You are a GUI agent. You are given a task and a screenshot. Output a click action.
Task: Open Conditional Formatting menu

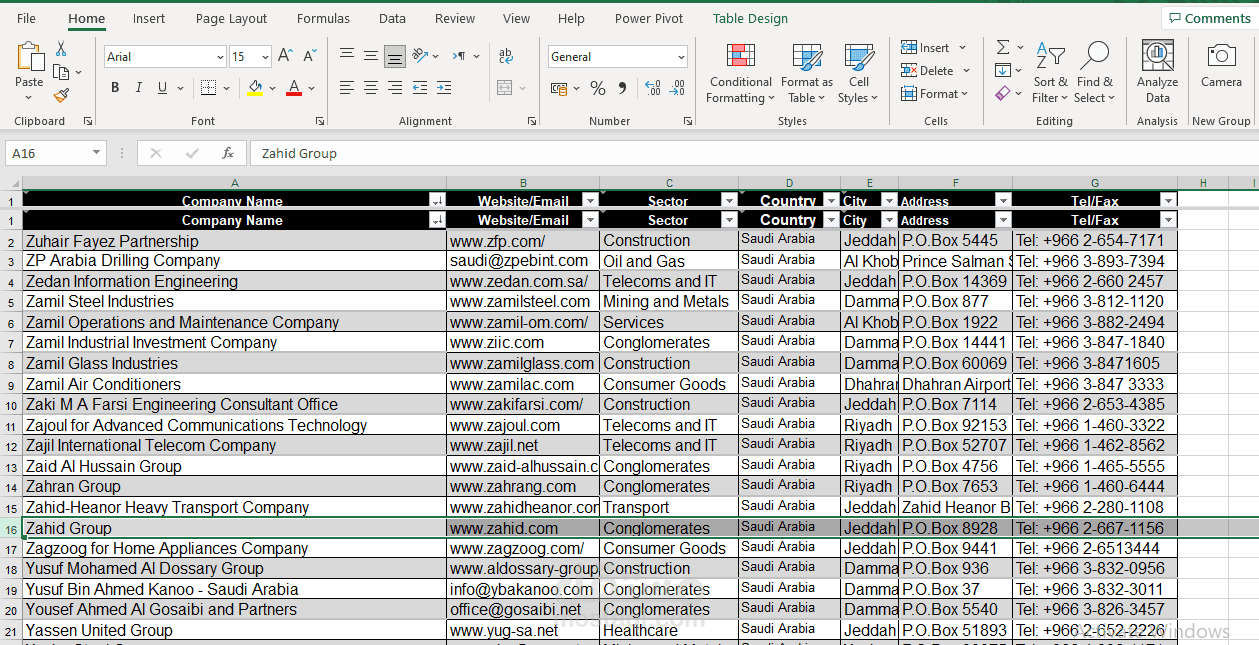[740, 73]
